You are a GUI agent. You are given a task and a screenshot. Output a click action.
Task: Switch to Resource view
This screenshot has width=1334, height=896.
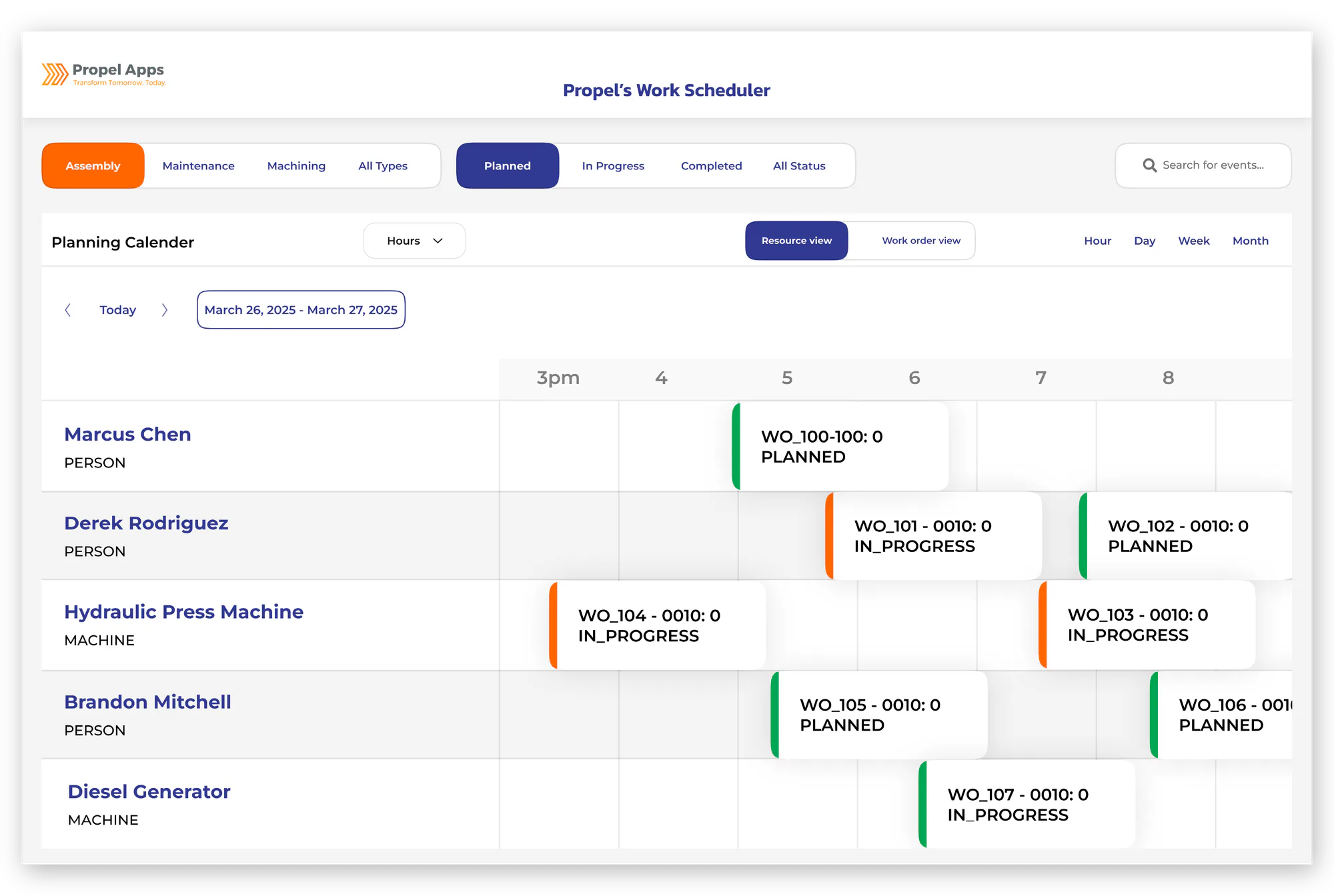796,241
